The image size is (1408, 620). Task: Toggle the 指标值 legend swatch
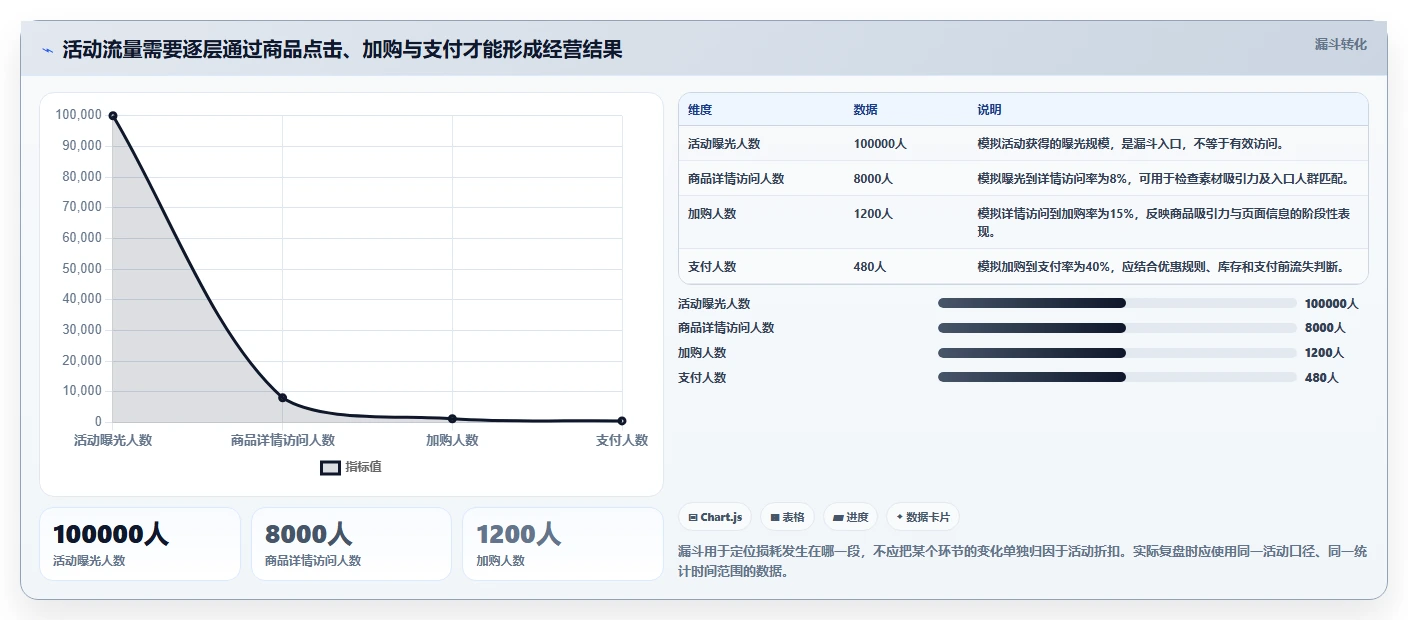[330, 467]
